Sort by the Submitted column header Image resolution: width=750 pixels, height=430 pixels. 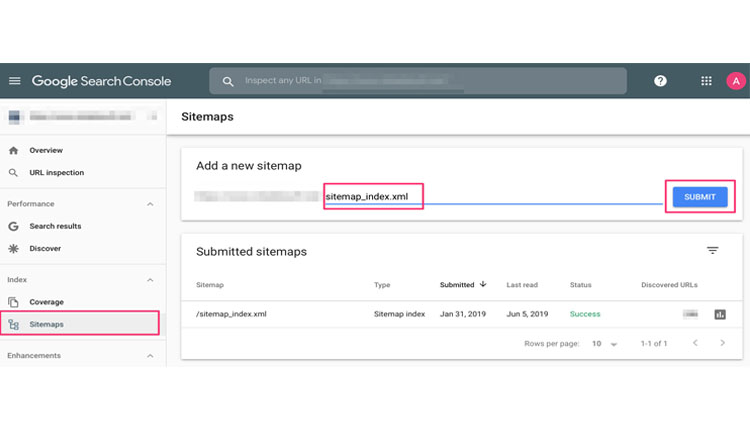pyautogui.click(x=457, y=285)
